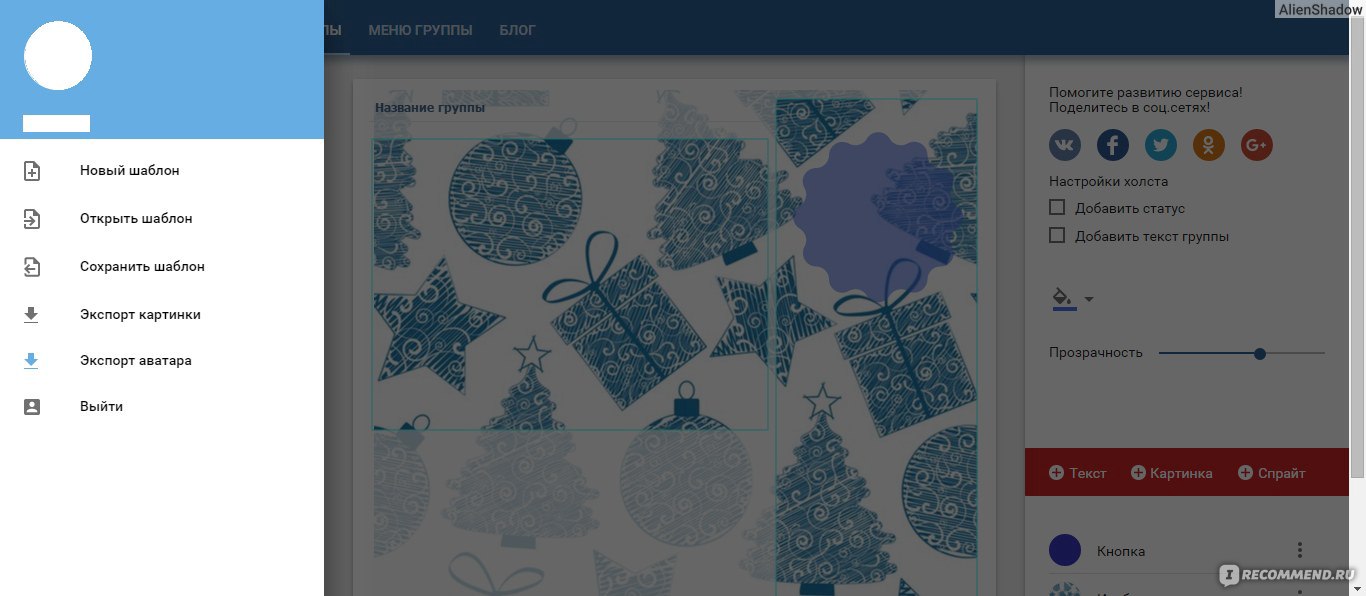Enable the Добавить статус checkbox
The image size is (1366, 596).
pyautogui.click(x=1057, y=208)
